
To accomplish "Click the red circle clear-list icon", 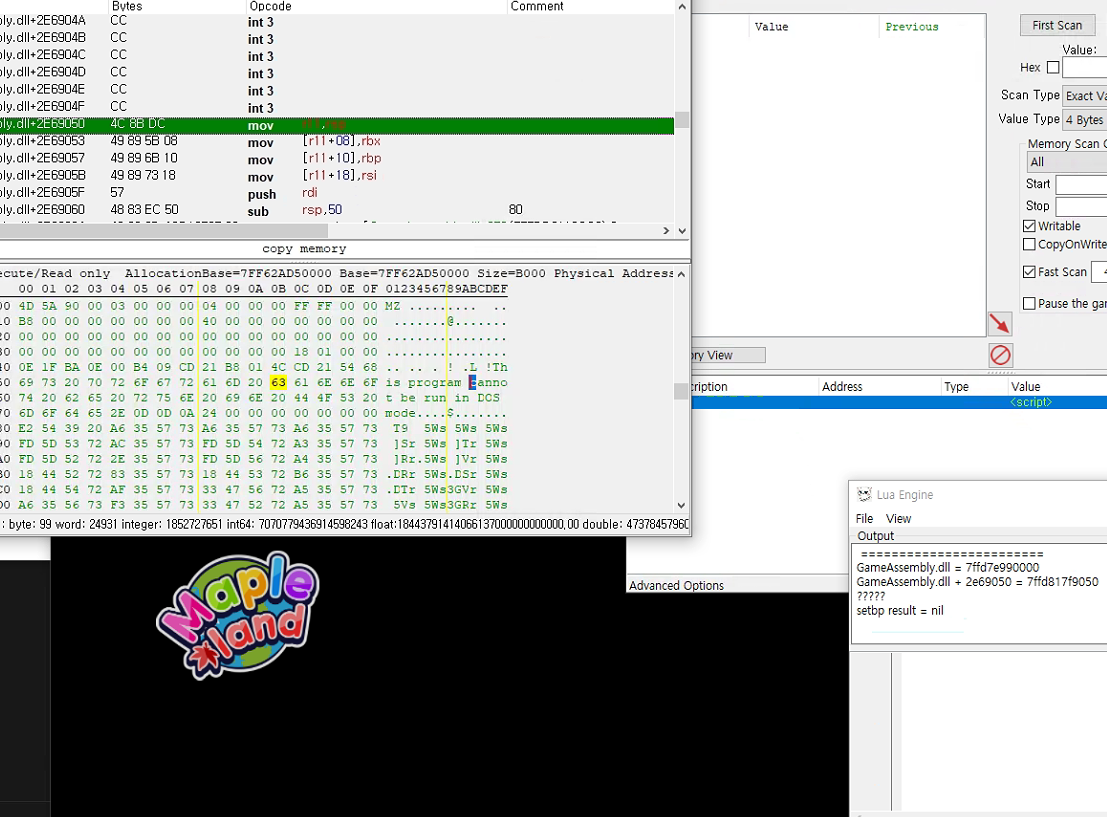I will 1000,355.
